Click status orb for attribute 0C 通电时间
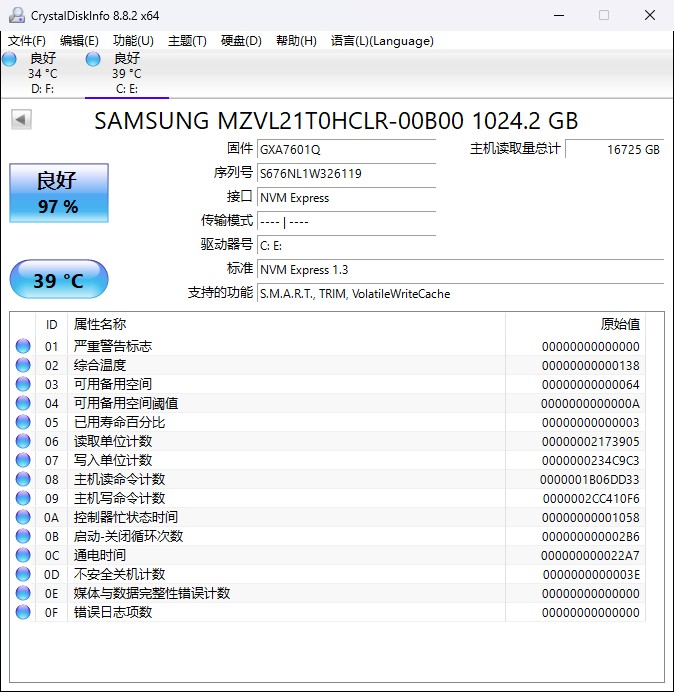 click(x=23, y=555)
